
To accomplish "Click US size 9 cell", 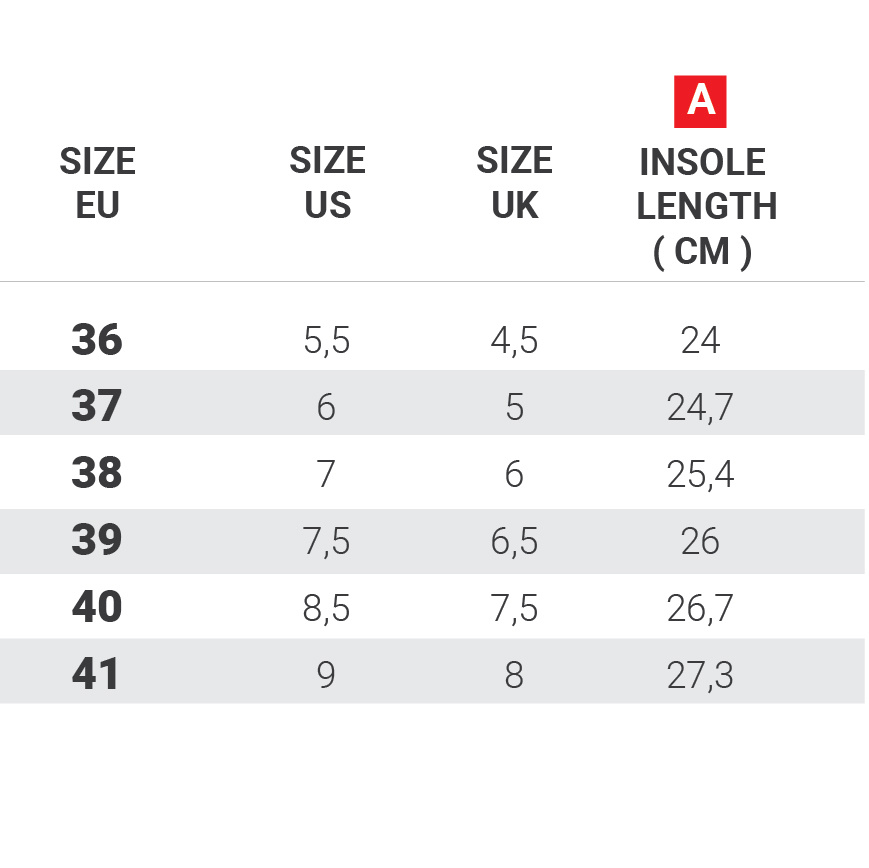I will pos(326,675).
